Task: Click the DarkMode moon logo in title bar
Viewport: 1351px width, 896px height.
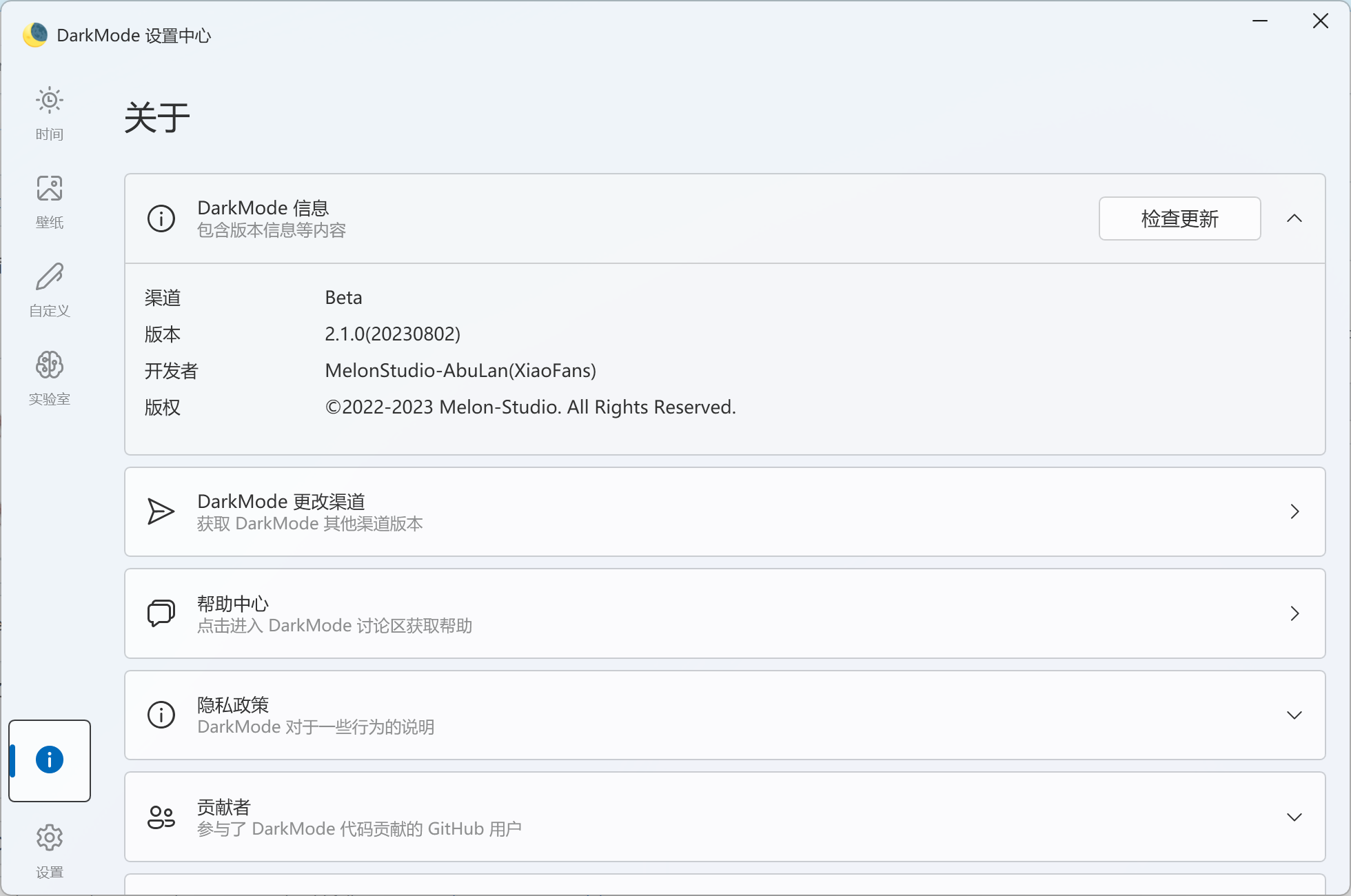Action: (36, 33)
